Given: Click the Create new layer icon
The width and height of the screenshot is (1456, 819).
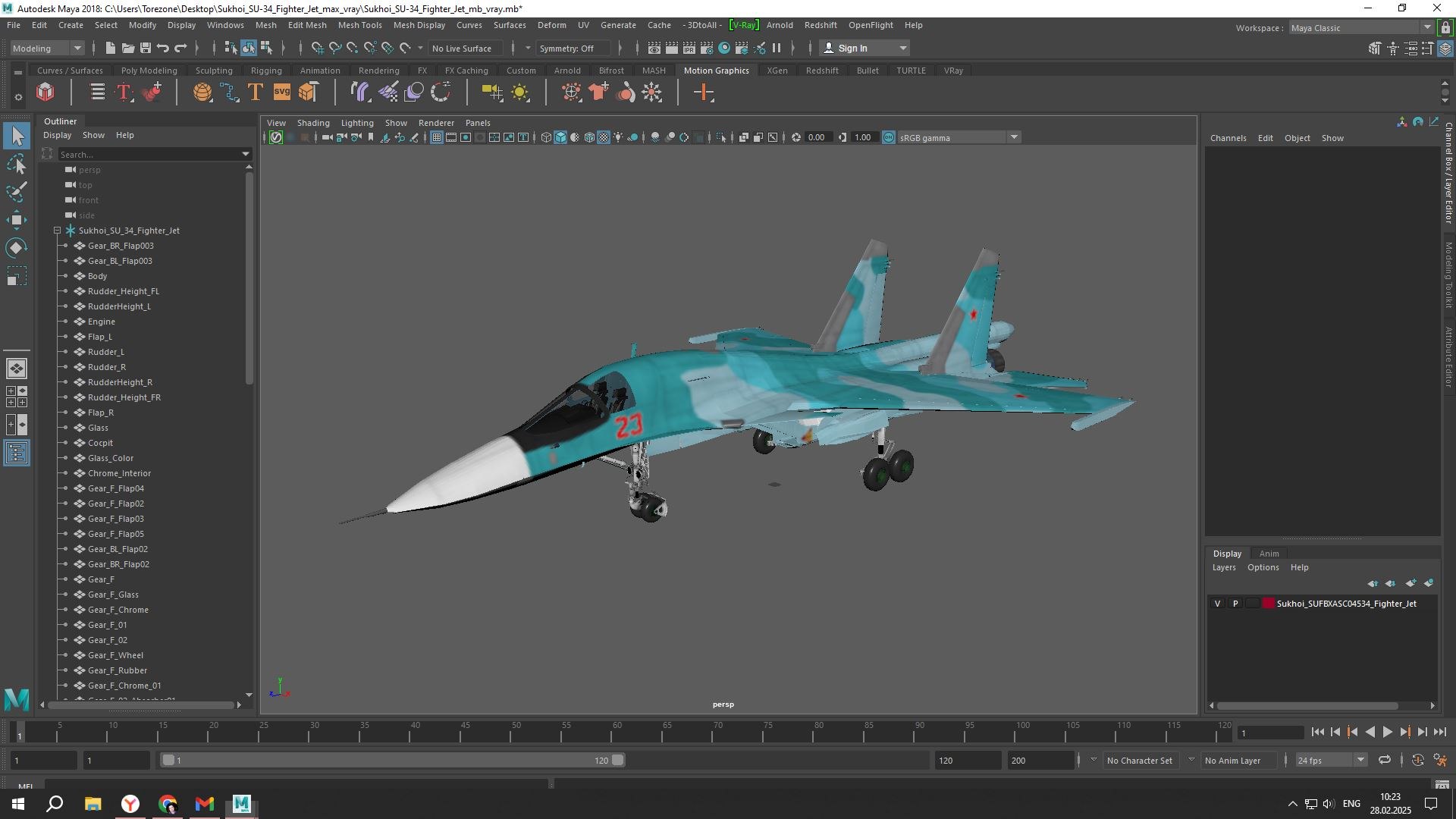Looking at the screenshot, I should click(x=1410, y=583).
